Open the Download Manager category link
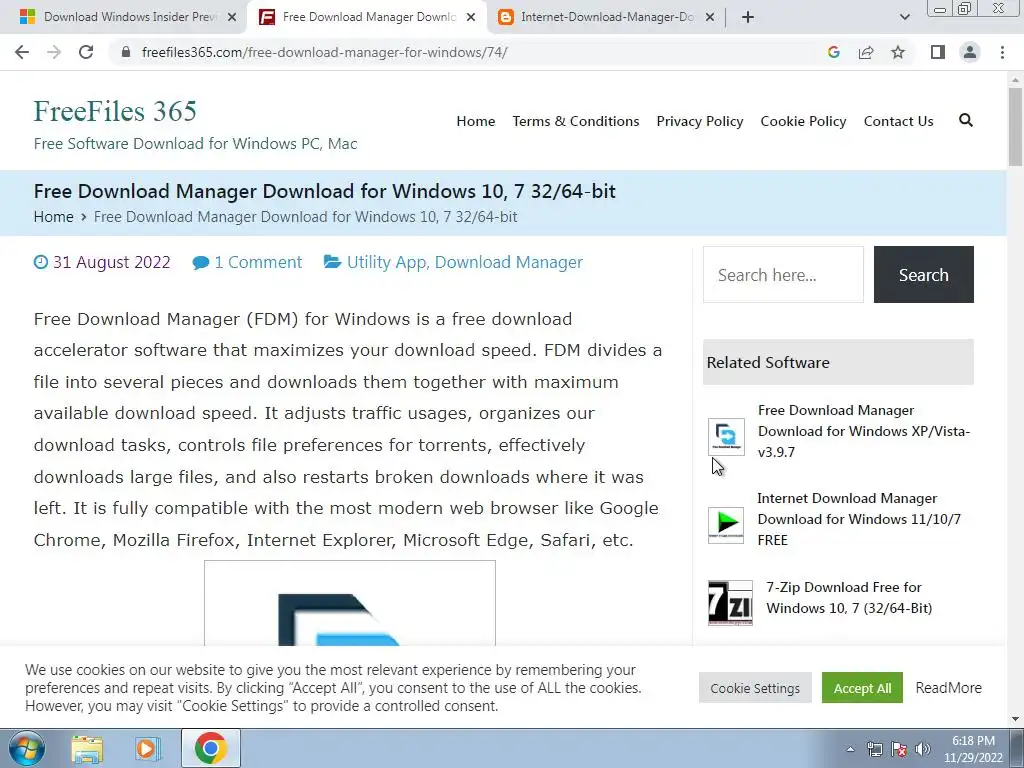Screen dimensions: 1024x768 tap(509, 262)
